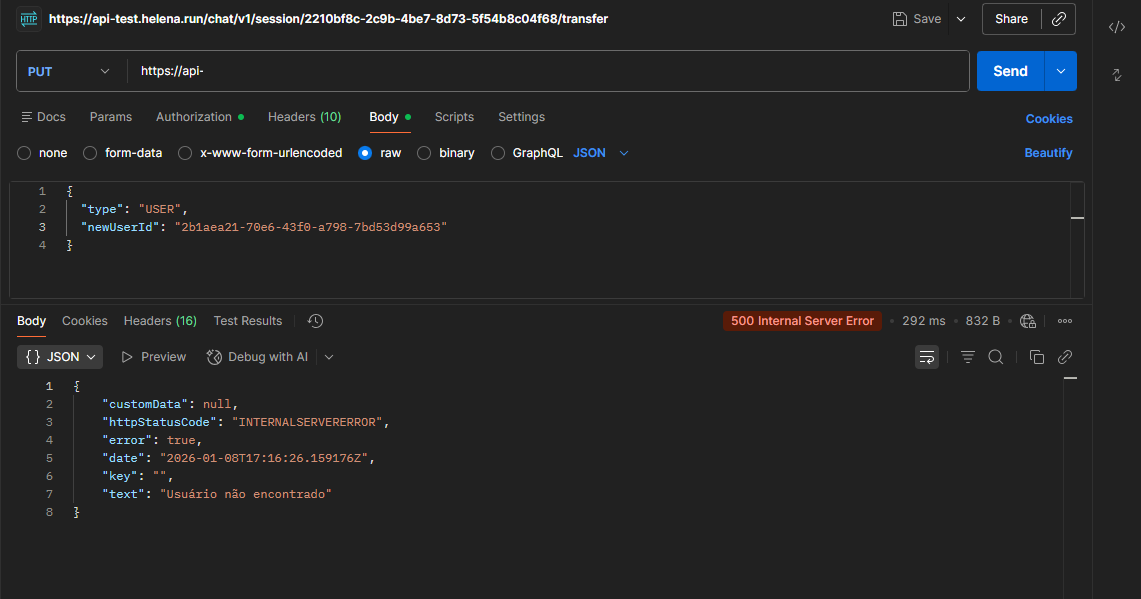Select the form-data body type
1141x599 pixels.
pyautogui.click(x=90, y=153)
